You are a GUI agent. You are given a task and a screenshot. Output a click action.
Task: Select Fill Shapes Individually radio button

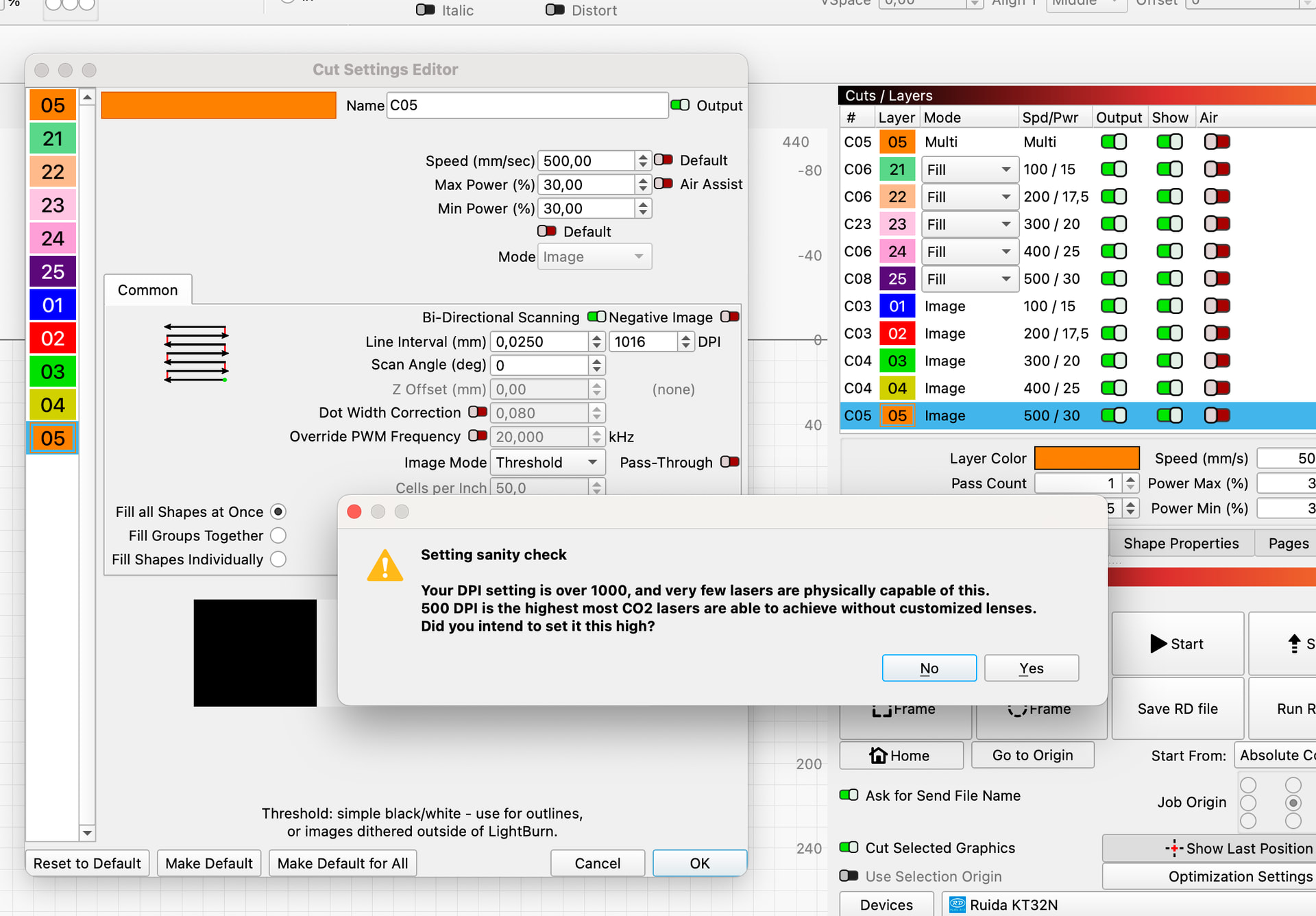coord(278,559)
